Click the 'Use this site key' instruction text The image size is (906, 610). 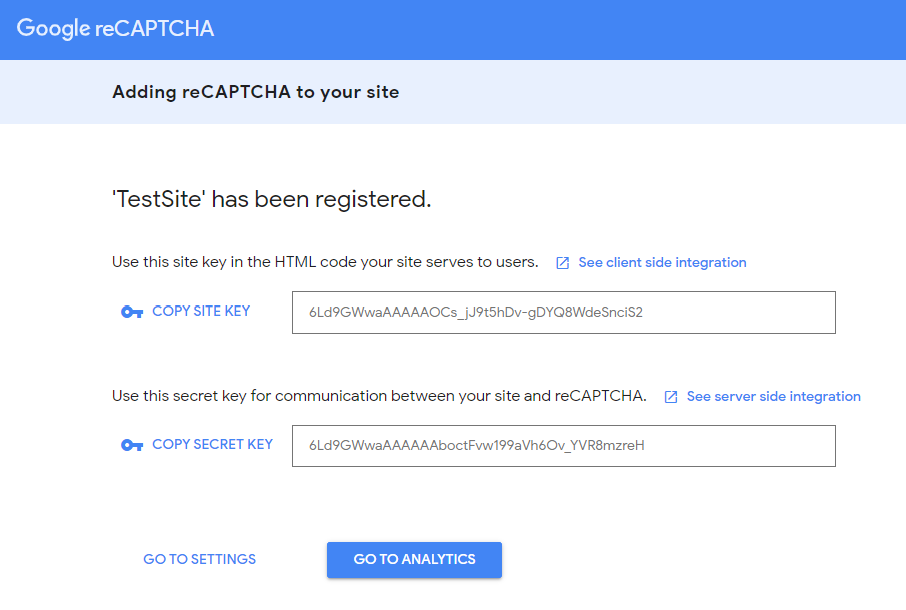click(325, 262)
